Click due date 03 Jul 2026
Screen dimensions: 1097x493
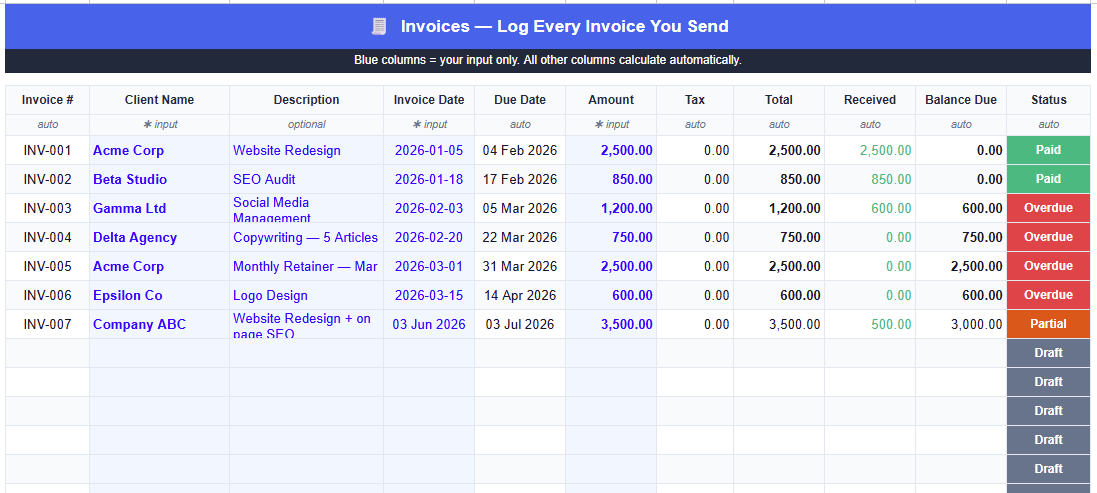coord(520,324)
